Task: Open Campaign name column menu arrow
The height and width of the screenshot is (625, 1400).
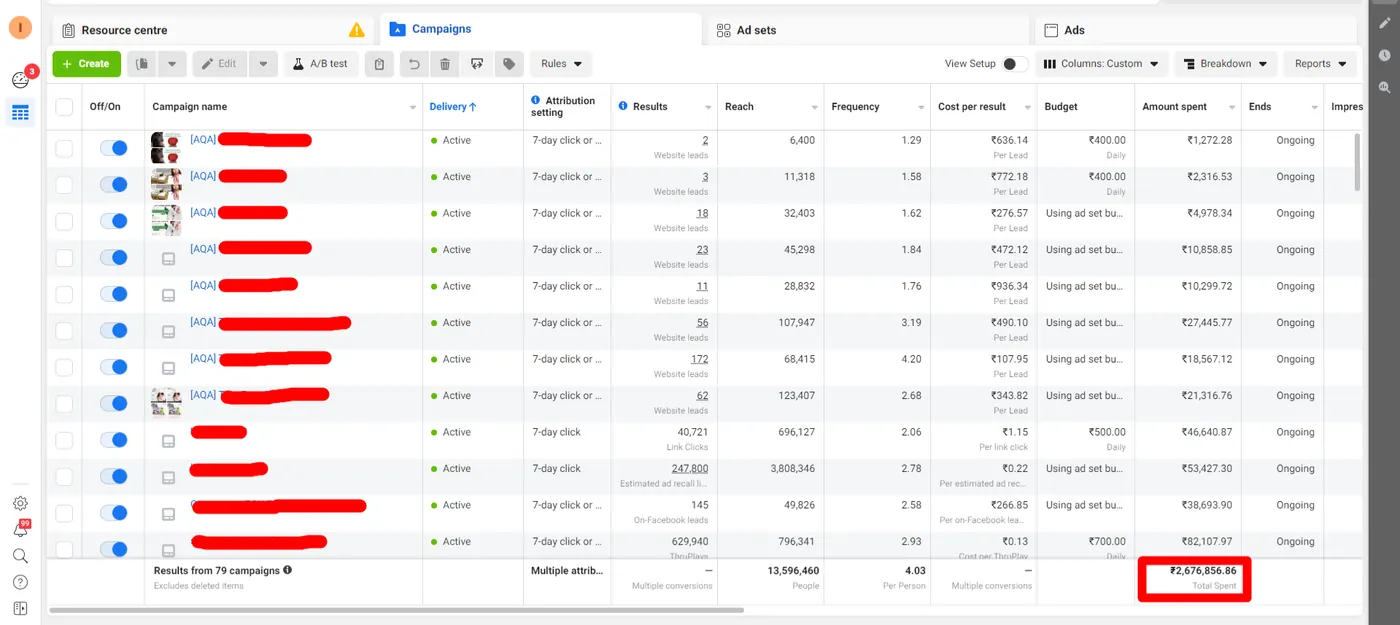Action: click(413, 107)
